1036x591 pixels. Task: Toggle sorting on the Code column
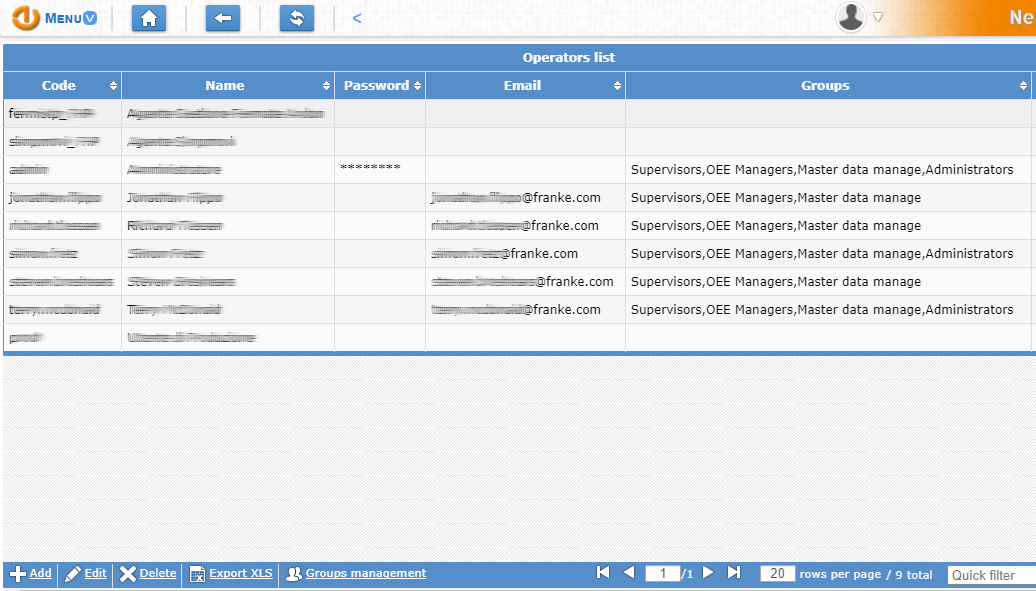click(112, 85)
